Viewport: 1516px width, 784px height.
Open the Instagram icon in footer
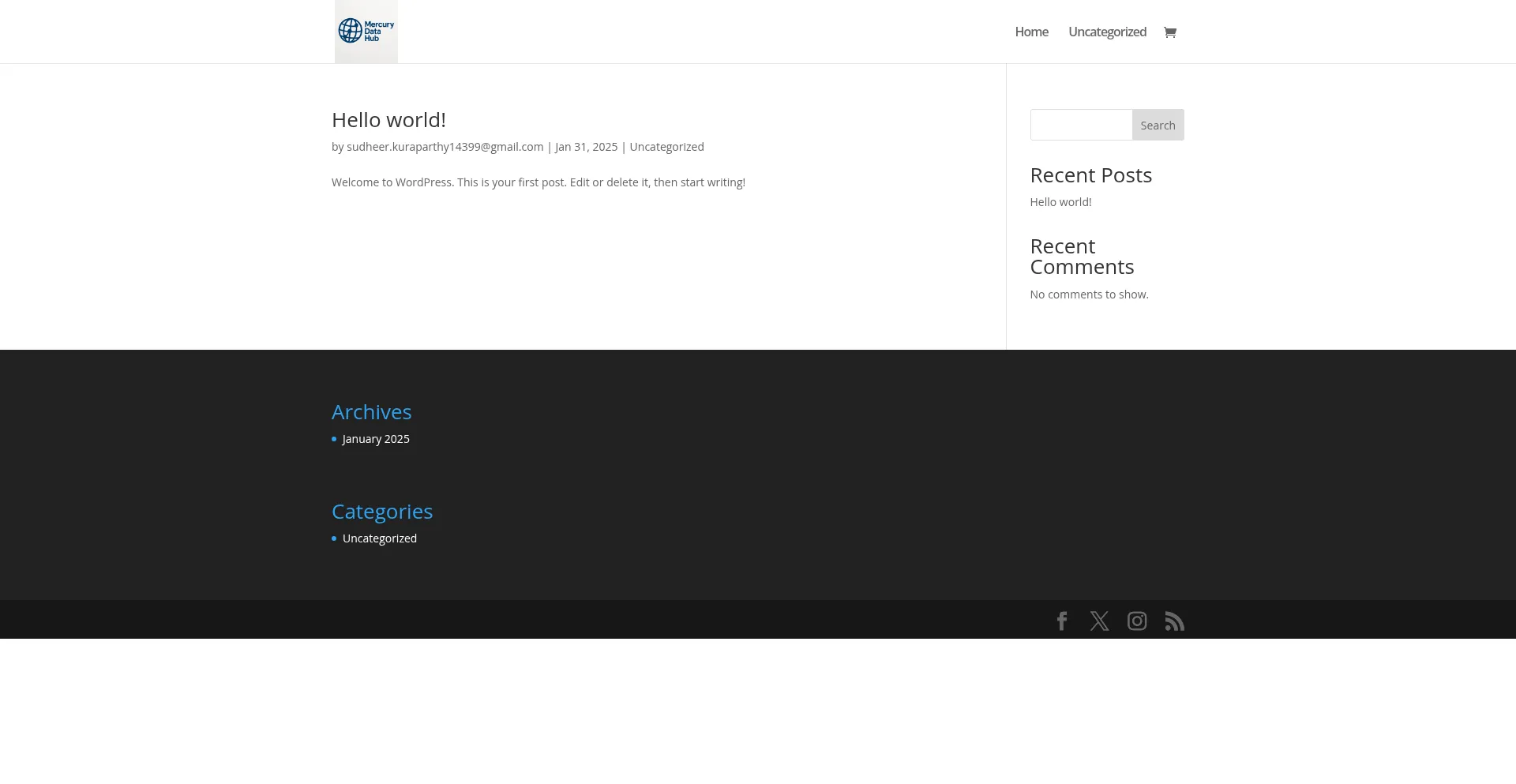pyautogui.click(x=1137, y=621)
